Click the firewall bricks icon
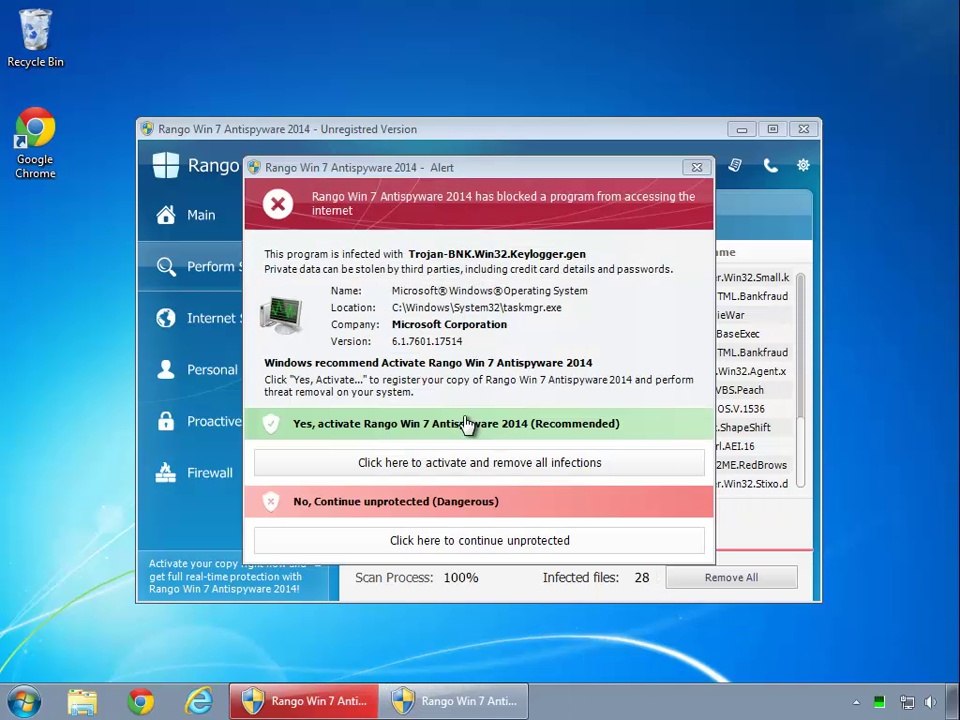The width and height of the screenshot is (960, 720). coord(165,473)
